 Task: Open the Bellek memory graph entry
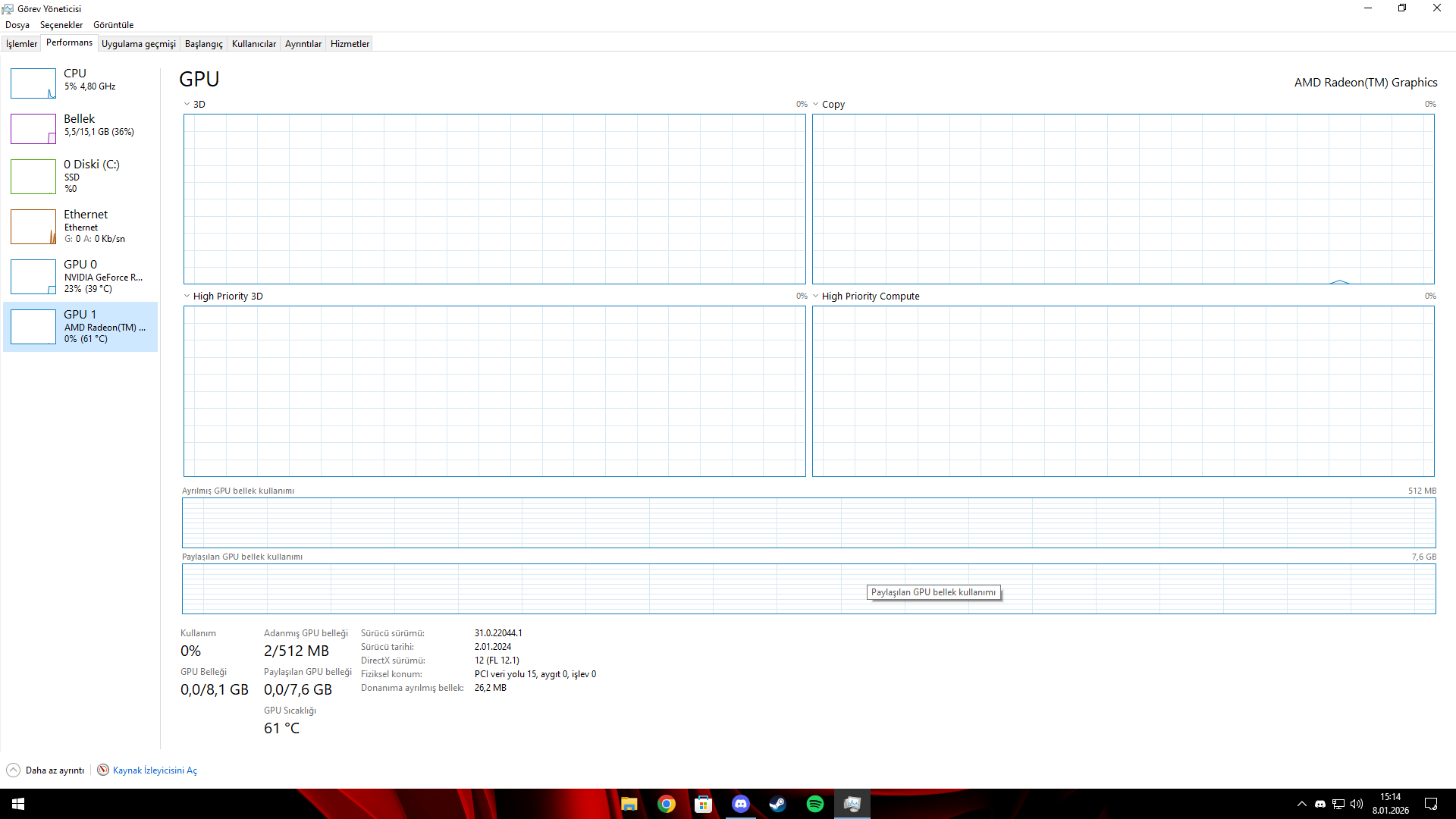pos(33,129)
